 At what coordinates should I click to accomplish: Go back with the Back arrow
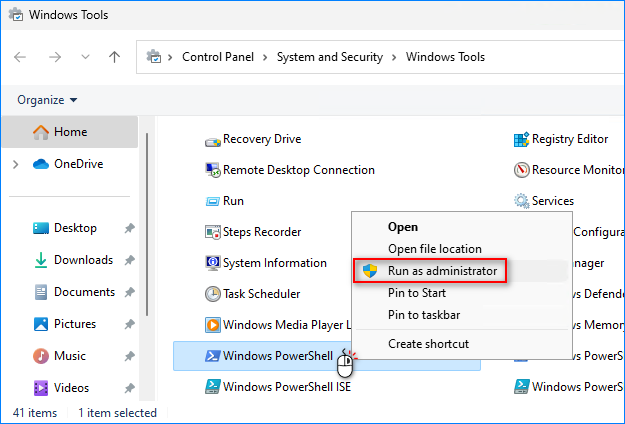coord(20,57)
